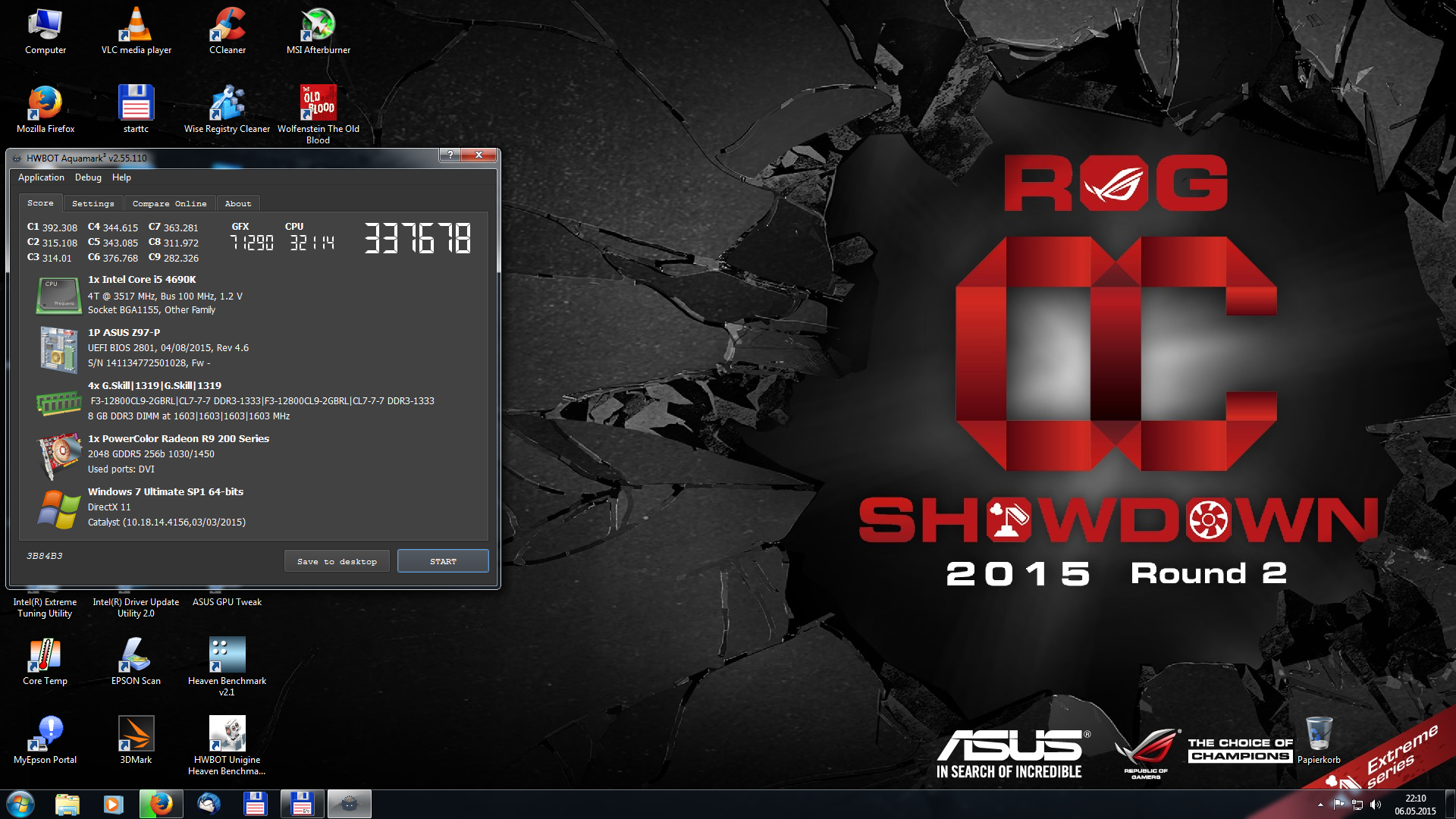Open Action Center flag tray icon

click(x=1339, y=804)
